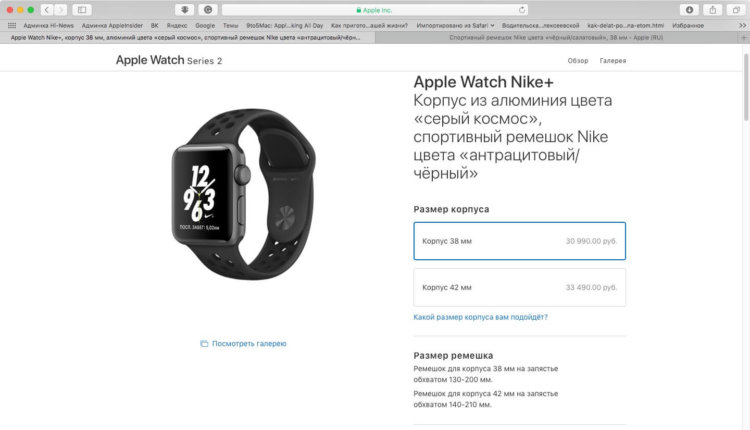The height and width of the screenshot is (430, 750).
Task: Reload the page with refresh icon
Action: (x=522, y=10)
